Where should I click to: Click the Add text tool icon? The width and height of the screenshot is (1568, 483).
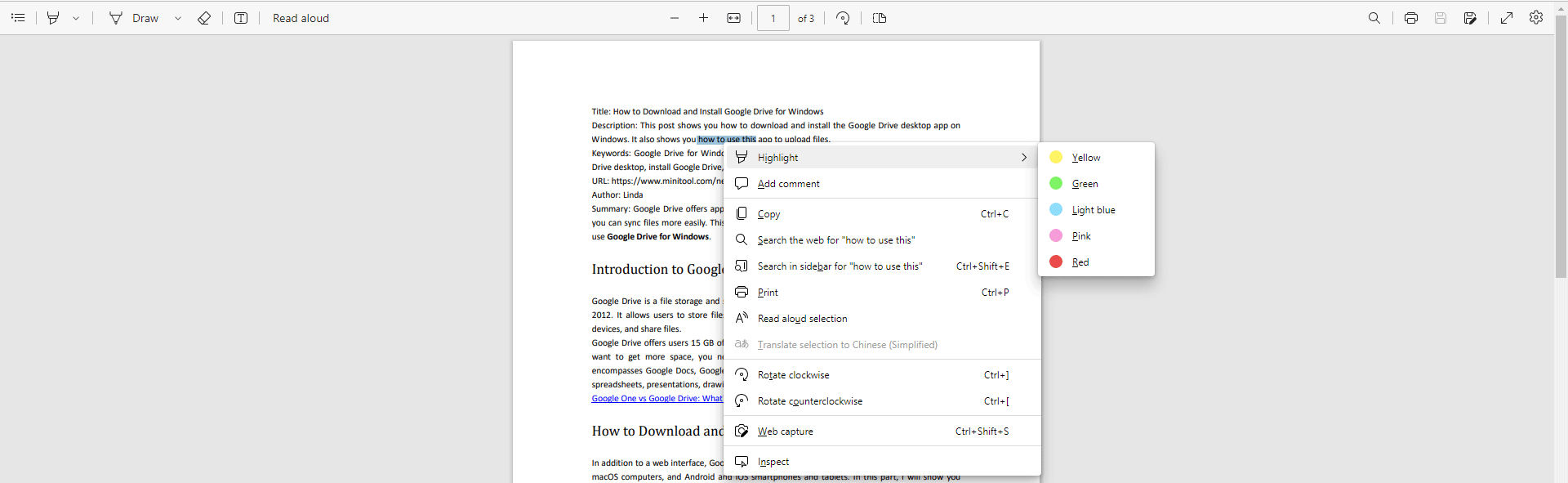coord(241,18)
